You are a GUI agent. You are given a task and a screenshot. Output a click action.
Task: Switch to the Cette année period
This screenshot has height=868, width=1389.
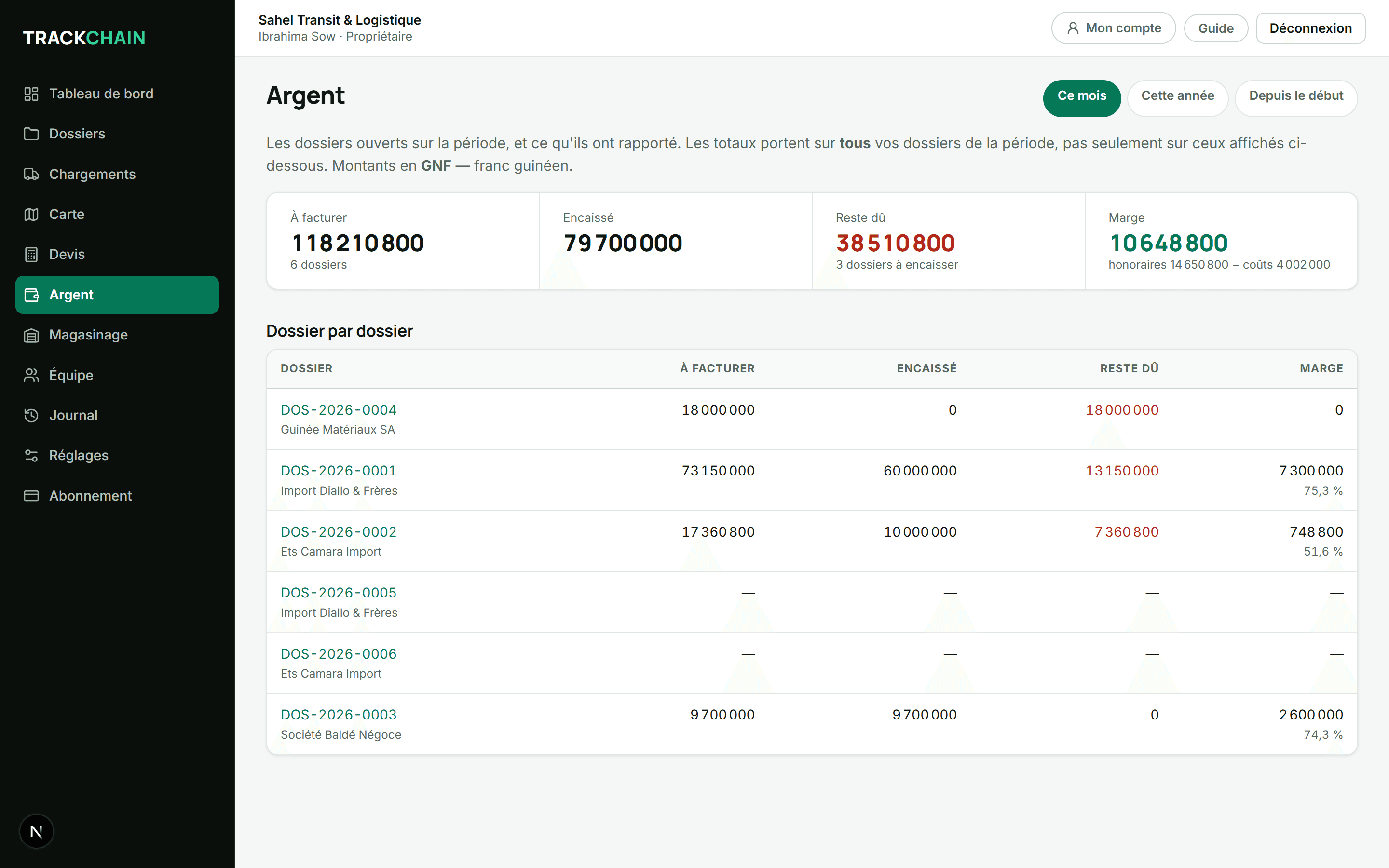(1177, 98)
